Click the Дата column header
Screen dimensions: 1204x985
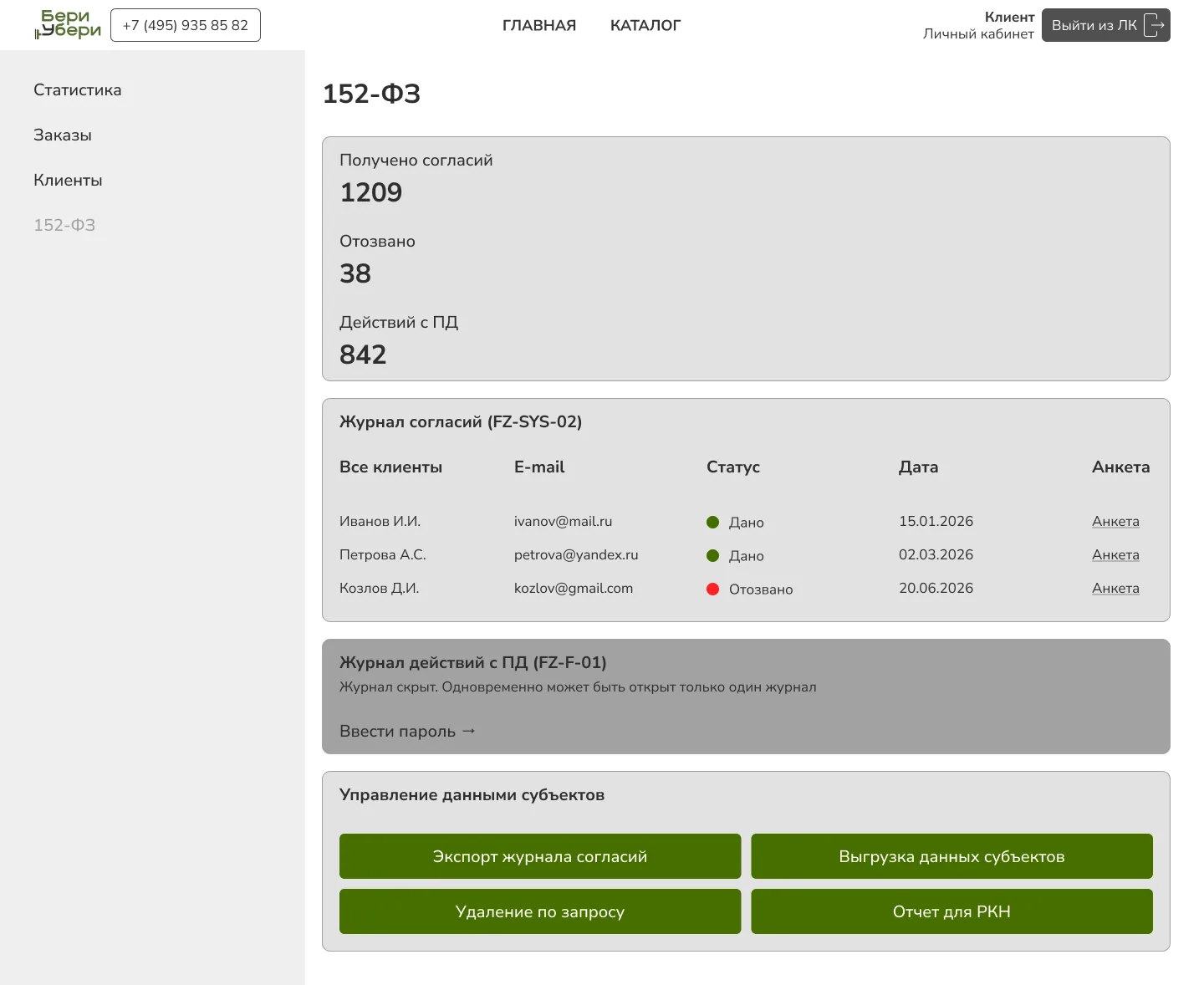pyautogui.click(x=918, y=467)
